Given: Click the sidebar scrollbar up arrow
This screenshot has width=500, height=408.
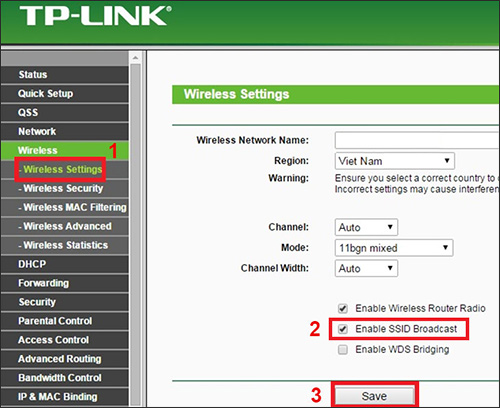Looking at the screenshot, I should pyautogui.click(x=135, y=58).
